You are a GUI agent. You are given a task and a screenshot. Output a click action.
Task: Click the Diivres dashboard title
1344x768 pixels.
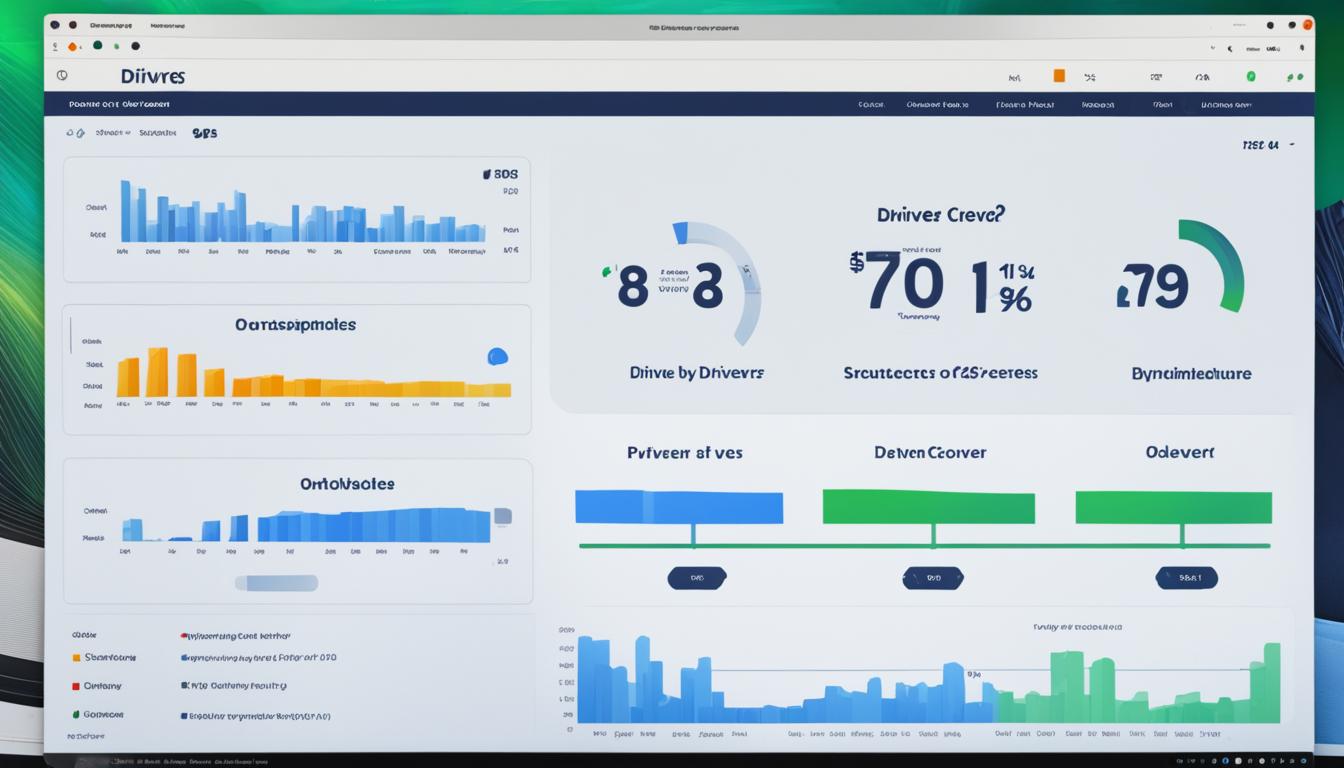coord(152,76)
